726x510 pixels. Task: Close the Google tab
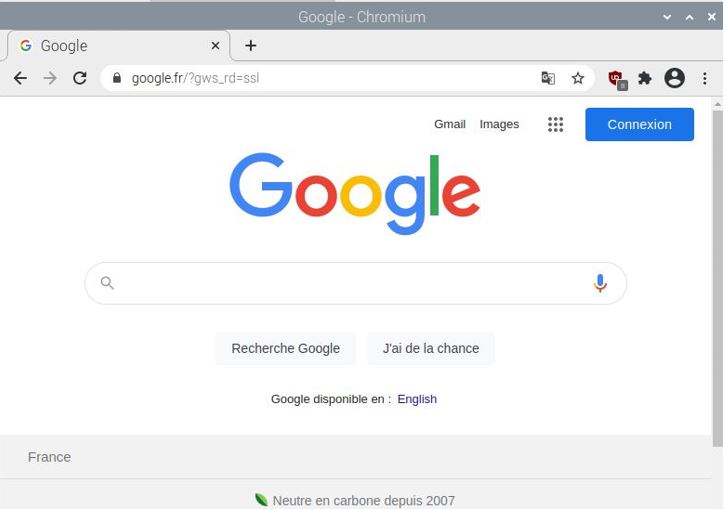[215, 46]
